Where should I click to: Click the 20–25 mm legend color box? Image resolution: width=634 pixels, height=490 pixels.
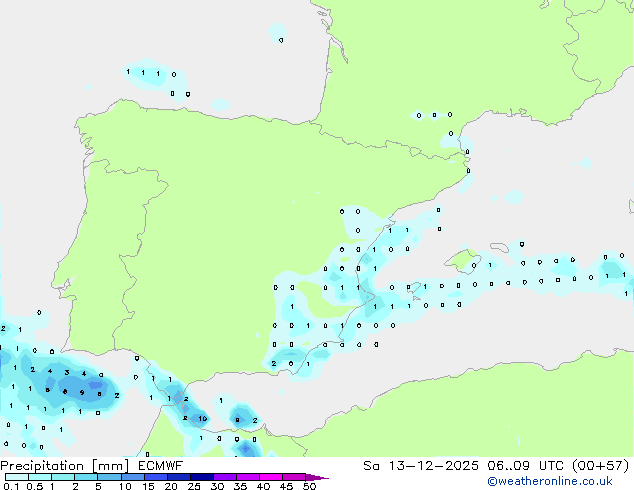(178, 477)
